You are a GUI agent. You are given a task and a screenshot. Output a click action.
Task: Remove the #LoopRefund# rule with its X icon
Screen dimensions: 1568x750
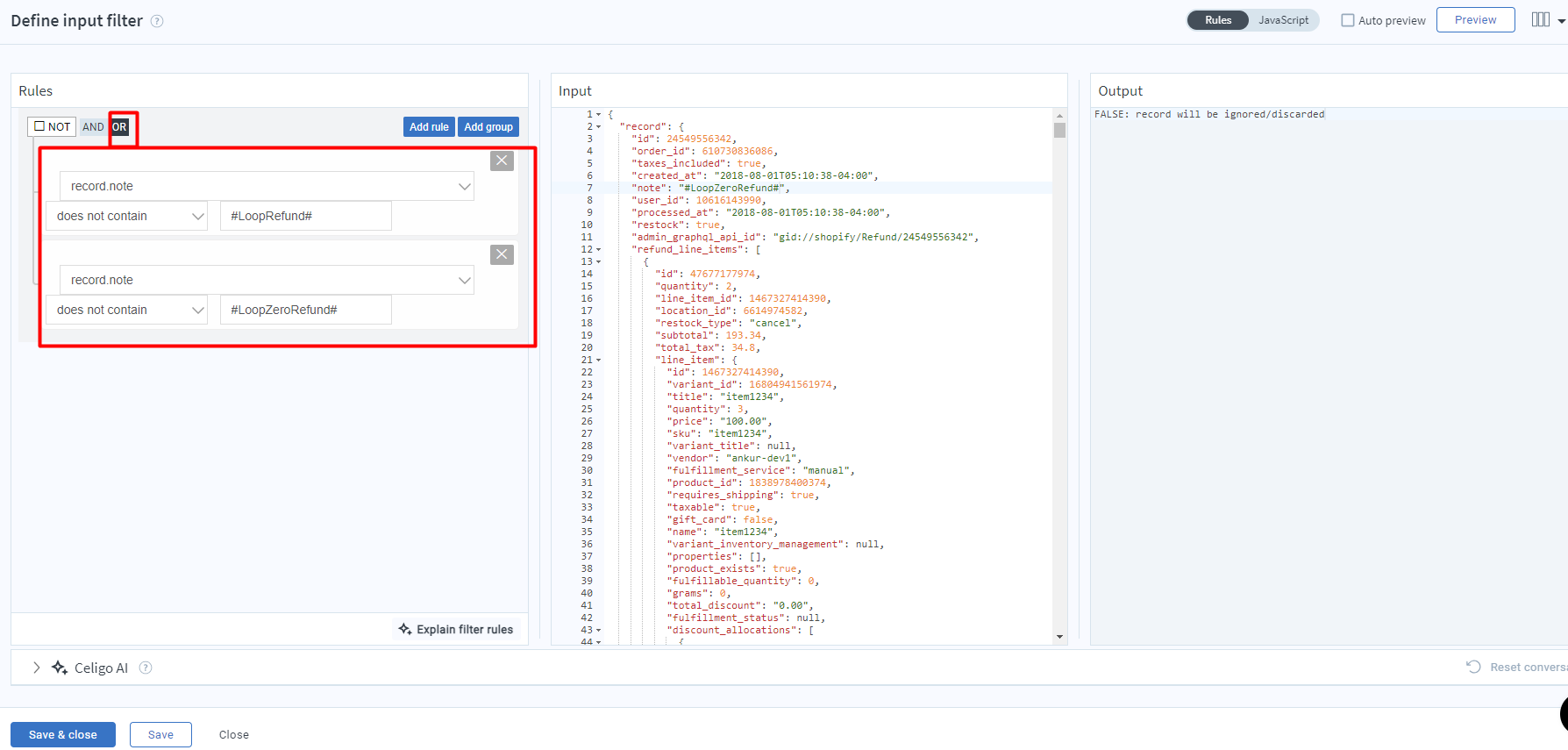point(502,161)
